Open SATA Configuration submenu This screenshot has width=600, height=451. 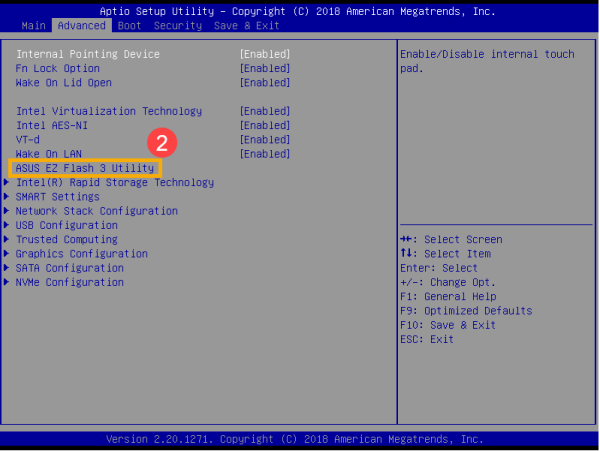[x=70, y=268]
